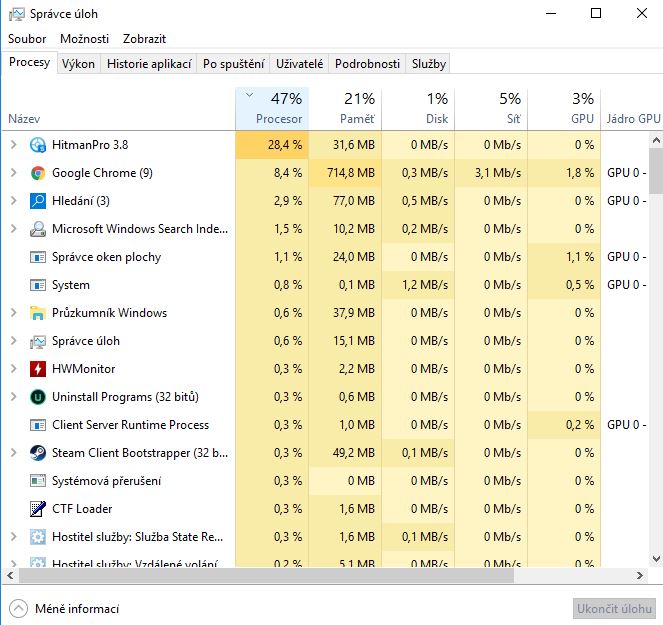663x625 pixels.
Task: Sort by the Síť column header
Action: [491, 109]
